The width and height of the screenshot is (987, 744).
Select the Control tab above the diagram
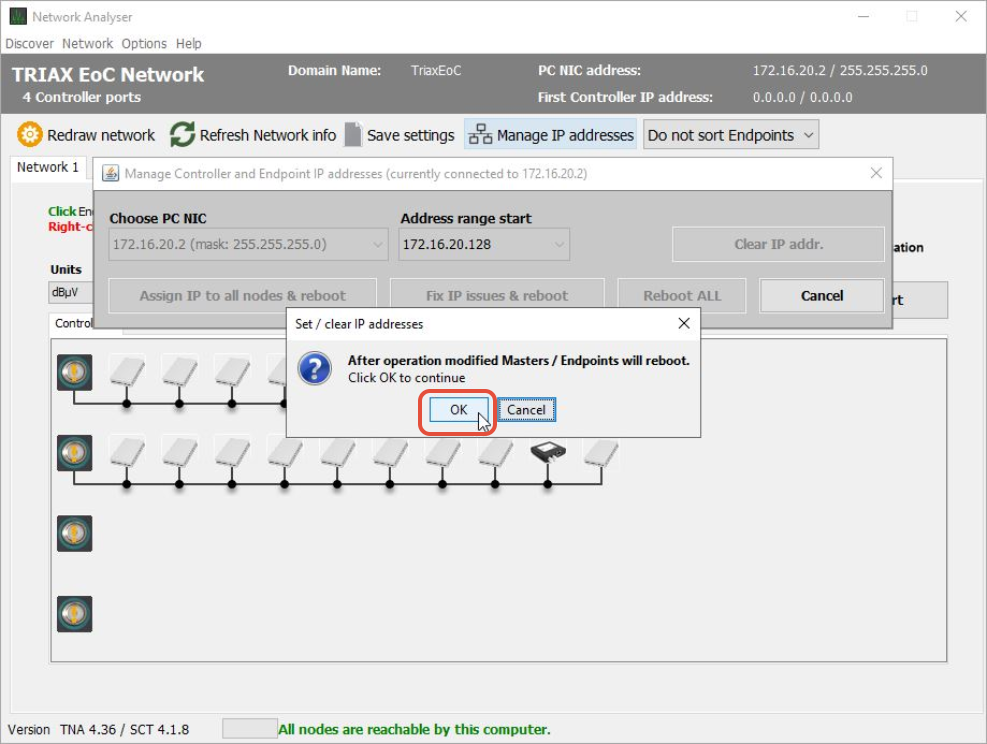click(x=72, y=324)
